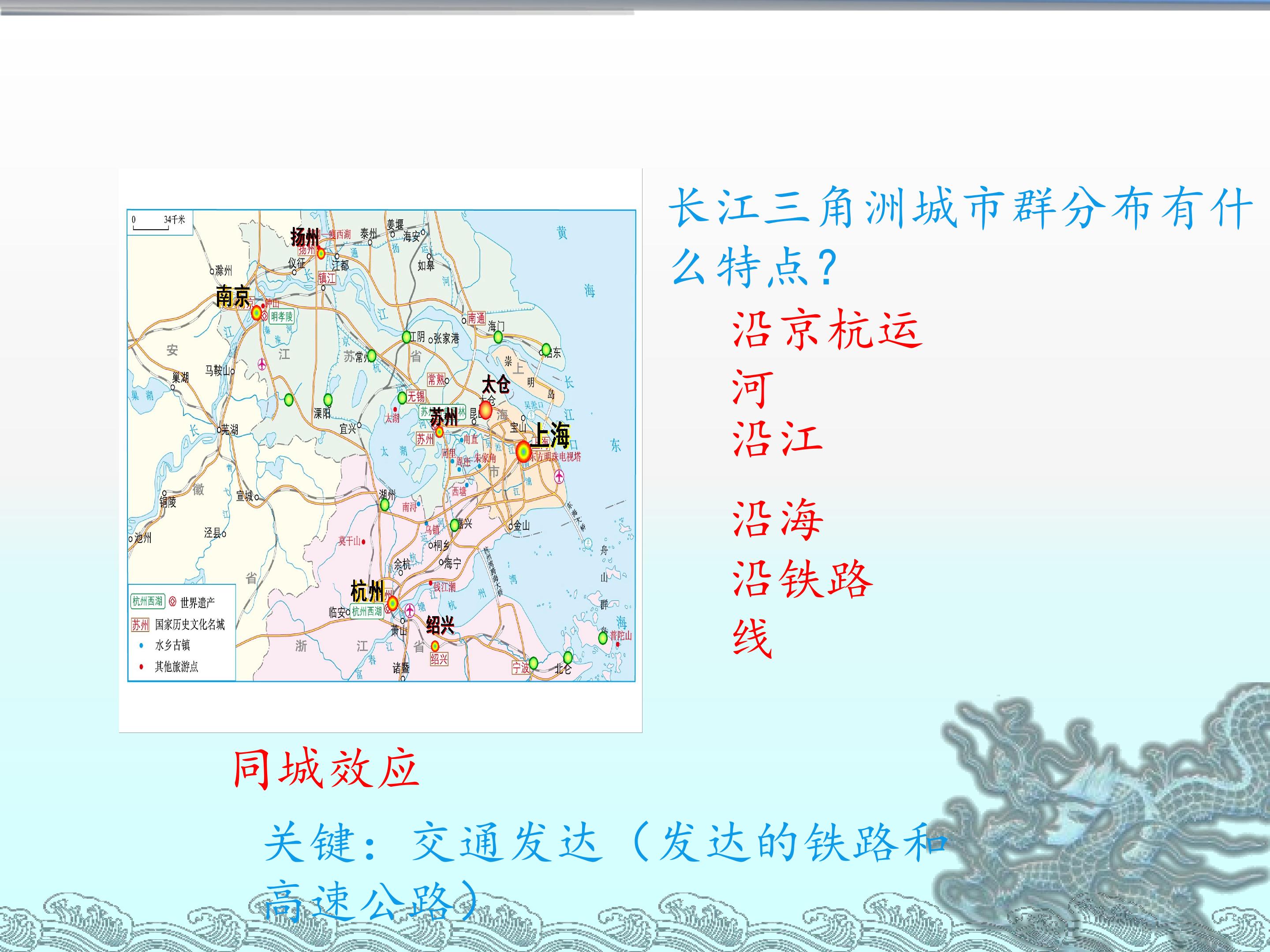Click the 苏州 historic city legend box

pos(140,624)
